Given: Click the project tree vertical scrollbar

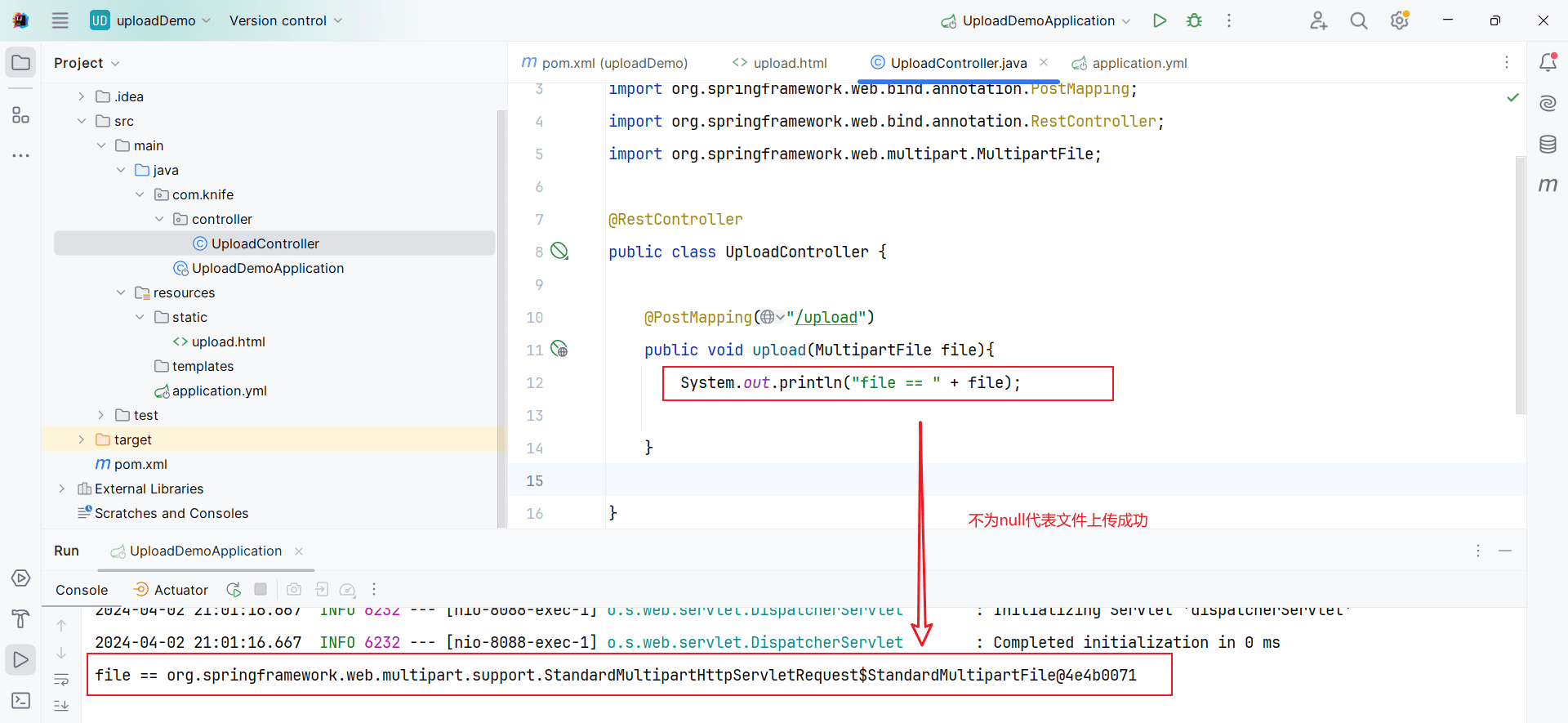Looking at the screenshot, I should click(x=501, y=319).
